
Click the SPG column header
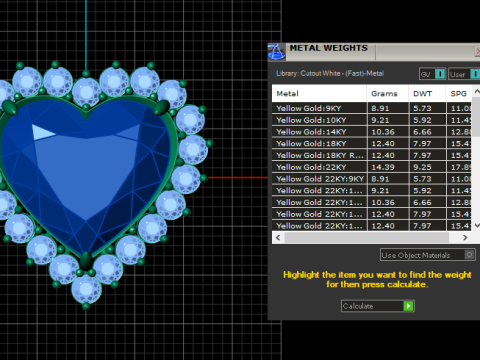[459, 94]
